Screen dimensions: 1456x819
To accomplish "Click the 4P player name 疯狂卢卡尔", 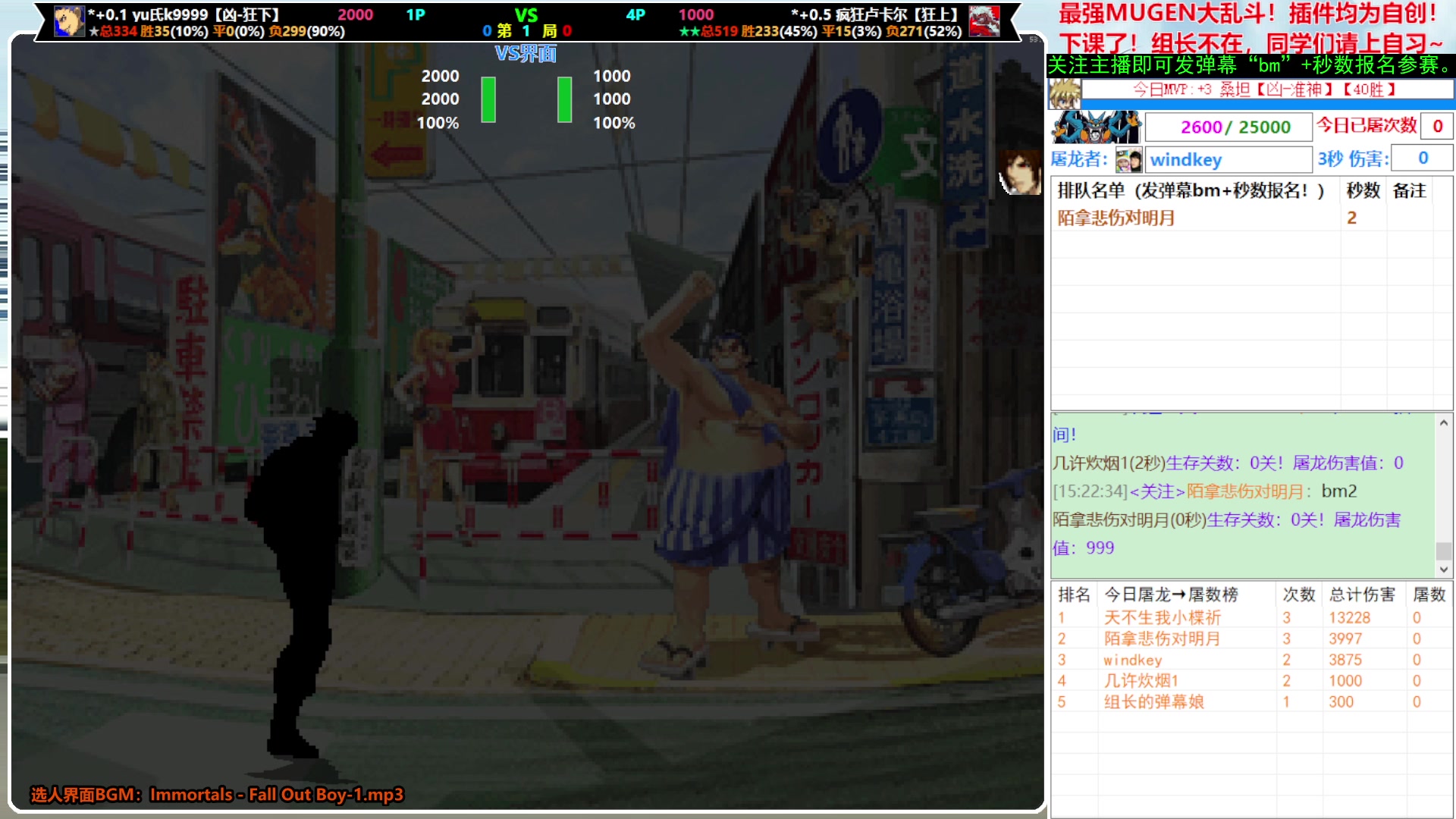I will (871, 14).
